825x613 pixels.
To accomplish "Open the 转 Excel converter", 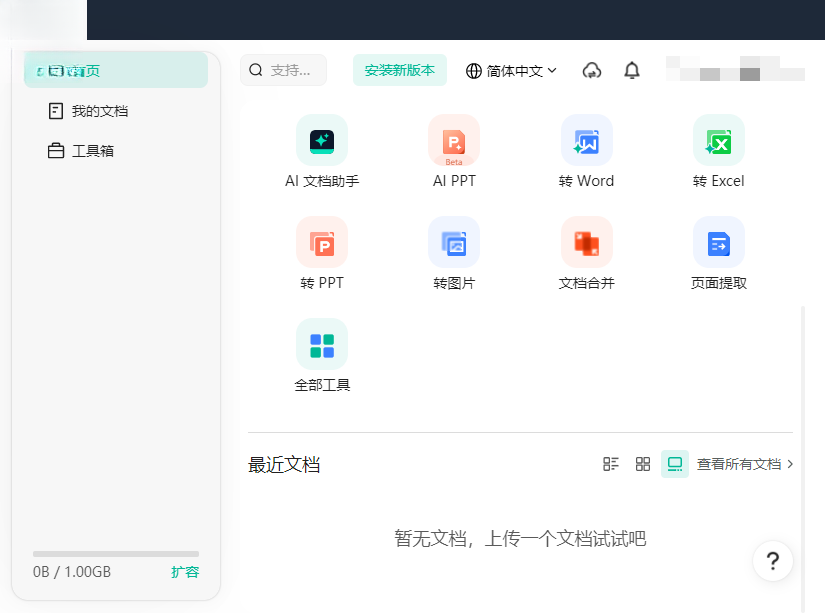I will tap(719, 152).
